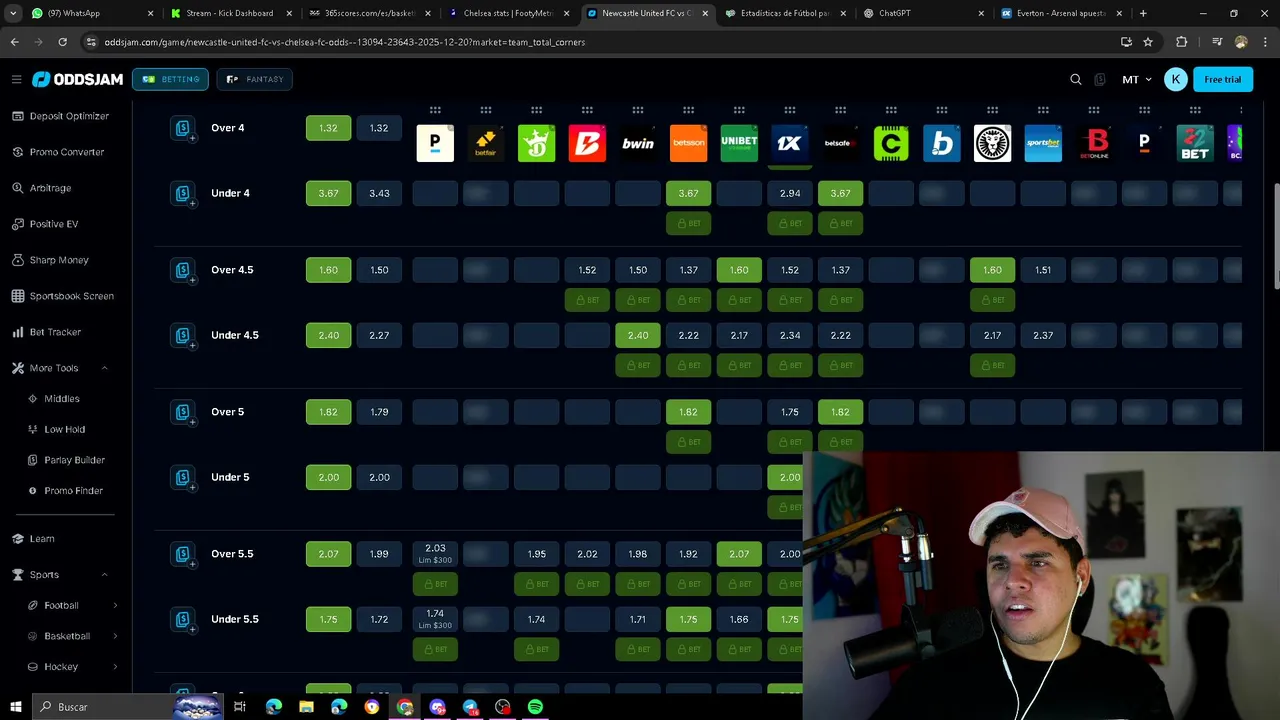
Task: Click BET under Pinnacle's 1.74 Under 5.5
Action: pyautogui.click(x=435, y=649)
